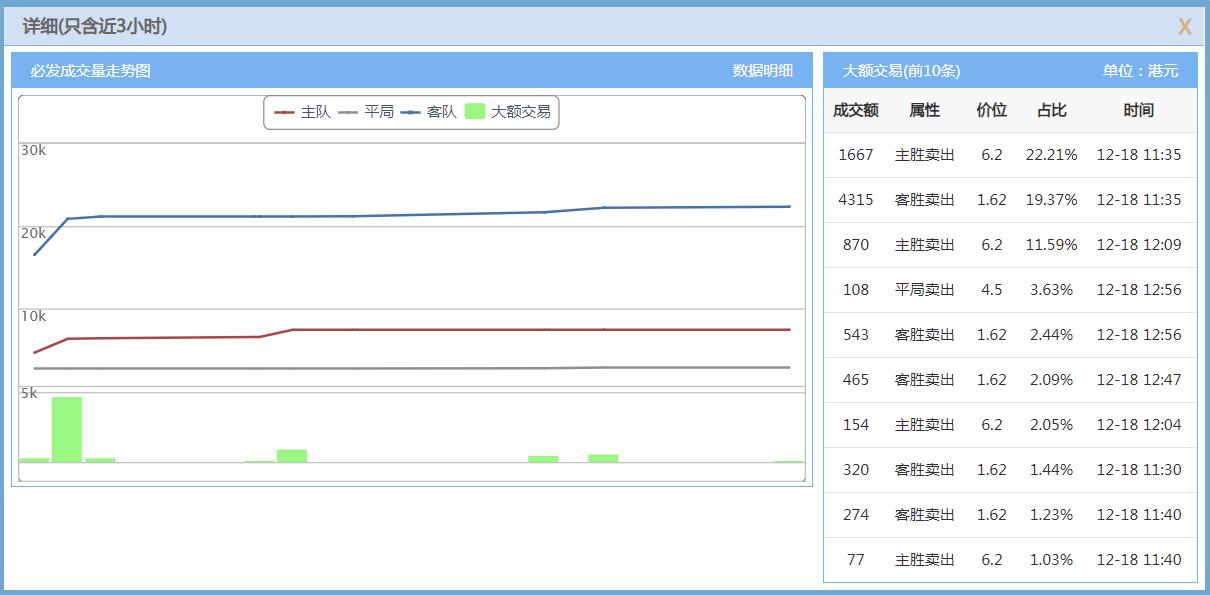Click the tallest green bar in the chart

click(67, 430)
